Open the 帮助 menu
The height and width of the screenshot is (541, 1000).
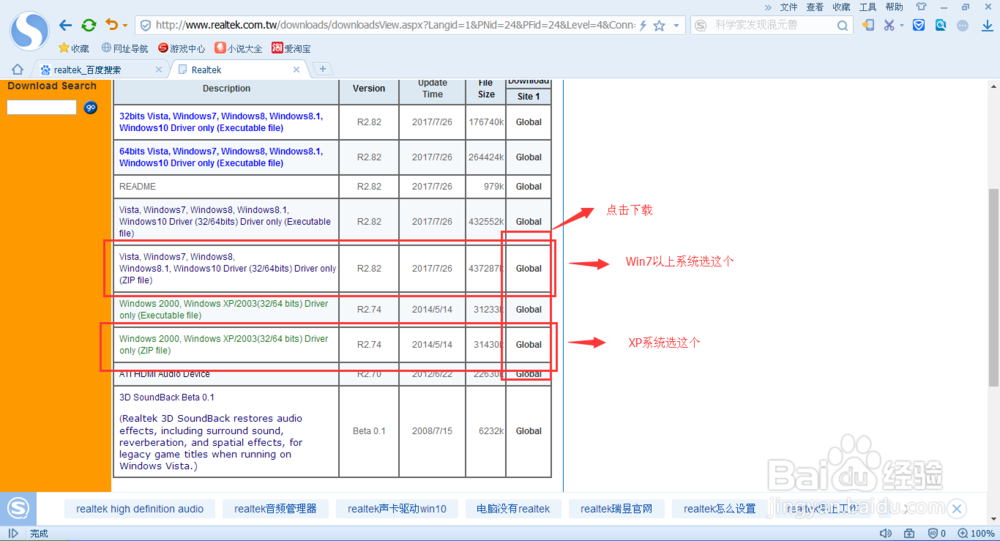point(894,7)
